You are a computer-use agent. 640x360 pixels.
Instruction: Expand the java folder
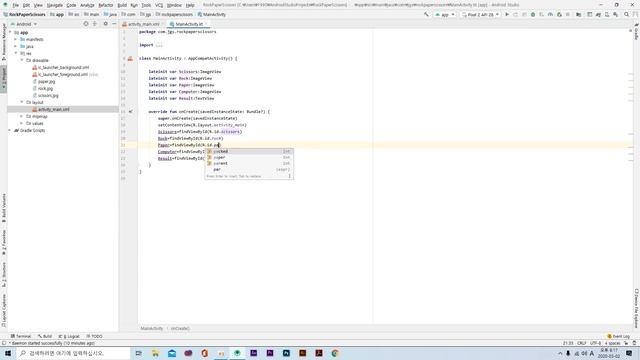point(16,47)
